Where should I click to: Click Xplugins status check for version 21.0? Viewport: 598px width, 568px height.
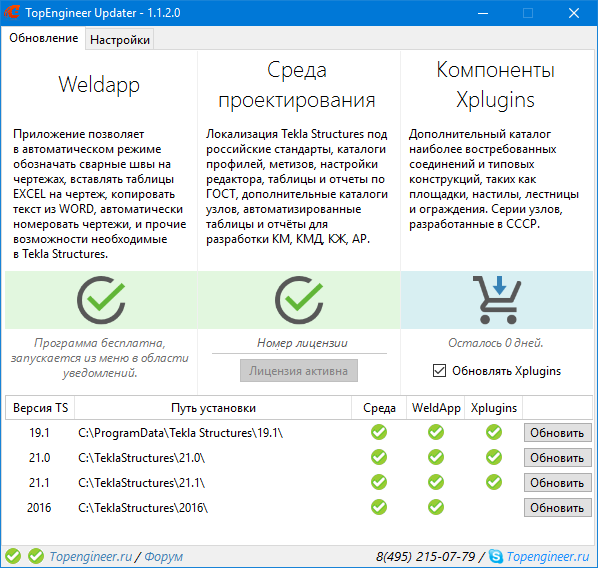[x=494, y=457]
